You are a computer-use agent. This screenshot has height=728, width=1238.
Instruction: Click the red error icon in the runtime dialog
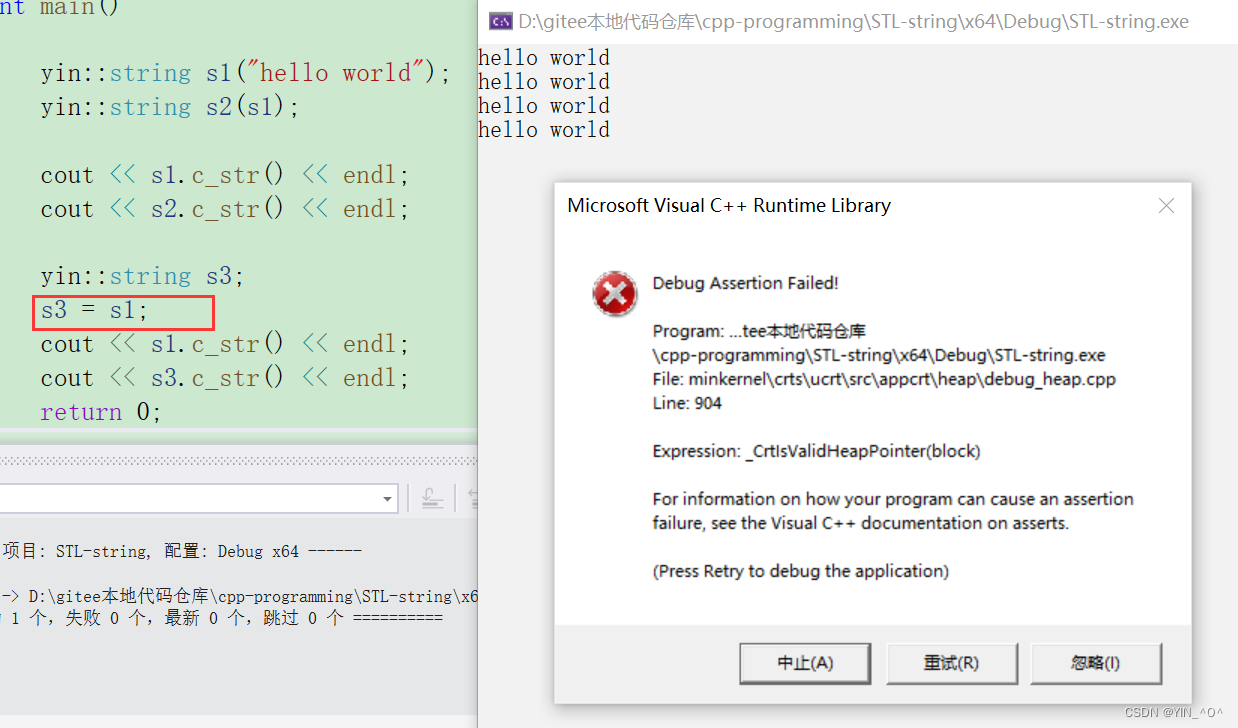pos(615,294)
